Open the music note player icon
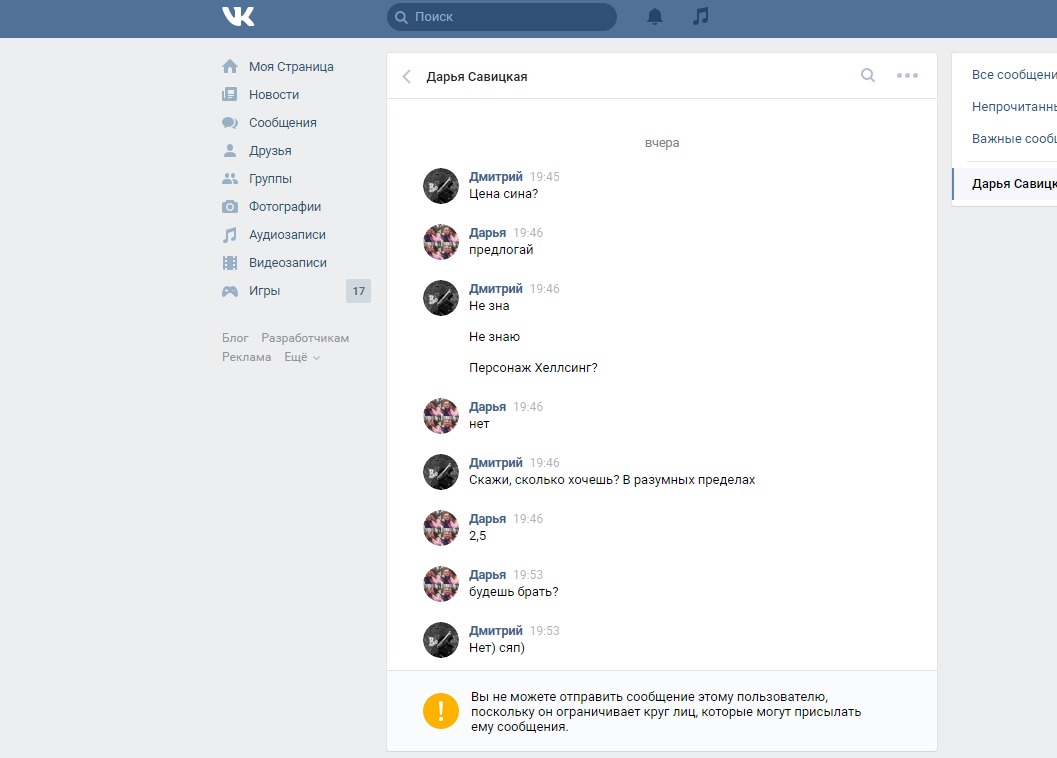 pos(700,16)
